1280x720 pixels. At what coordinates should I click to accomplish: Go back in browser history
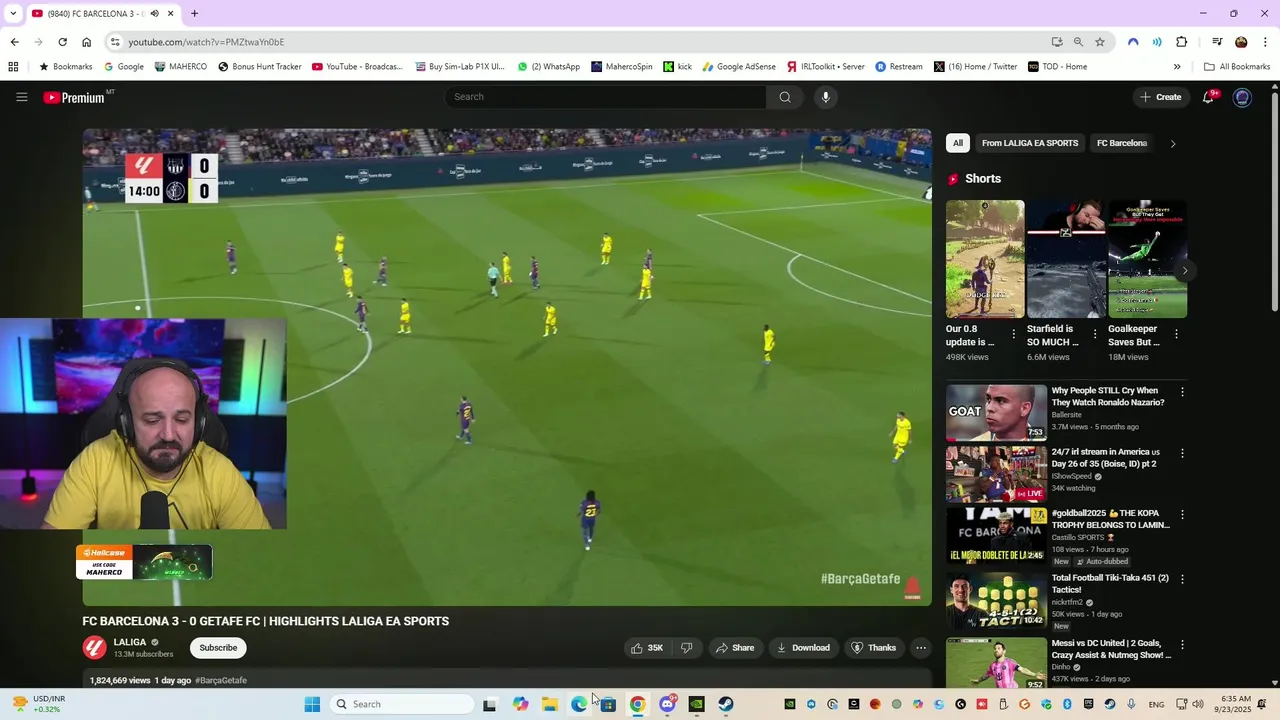click(x=14, y=42)
